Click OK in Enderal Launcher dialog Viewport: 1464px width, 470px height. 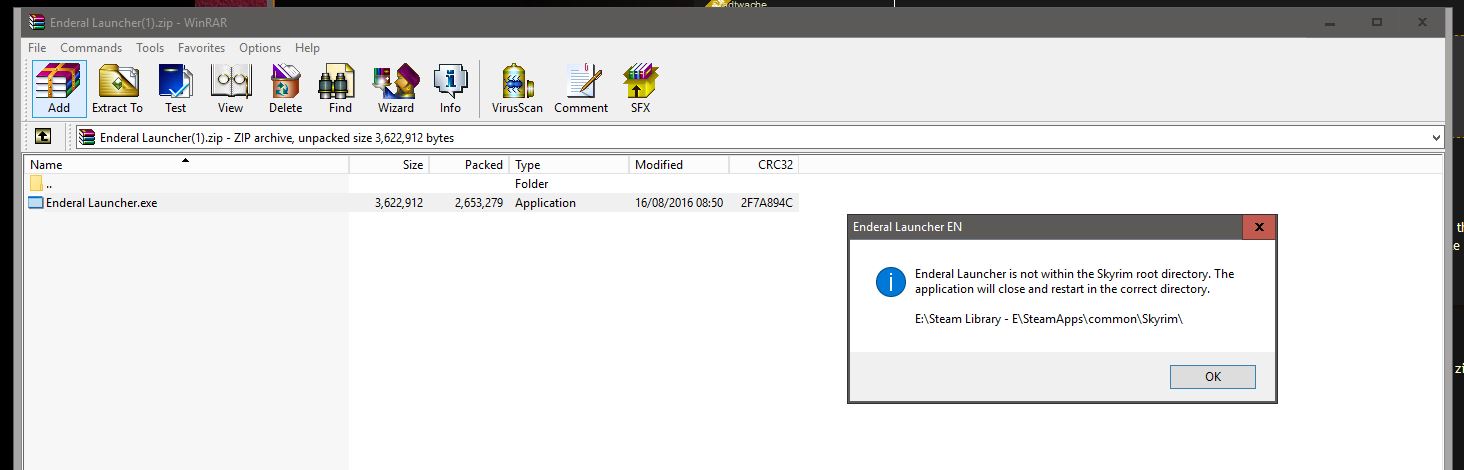(x=1212, y=377)
